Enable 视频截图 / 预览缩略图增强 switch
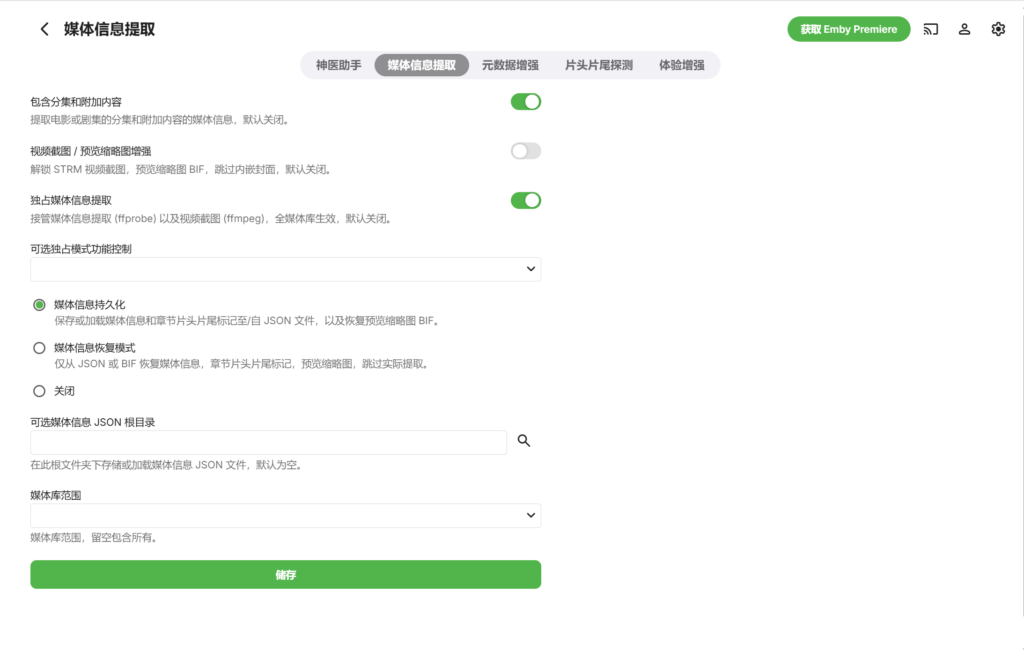 coord(526,151)
